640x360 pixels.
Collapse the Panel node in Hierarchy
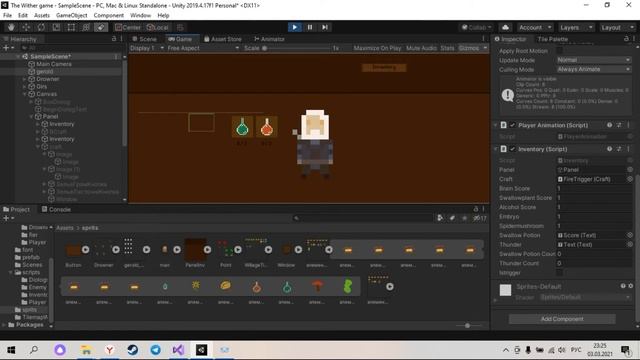32,117
